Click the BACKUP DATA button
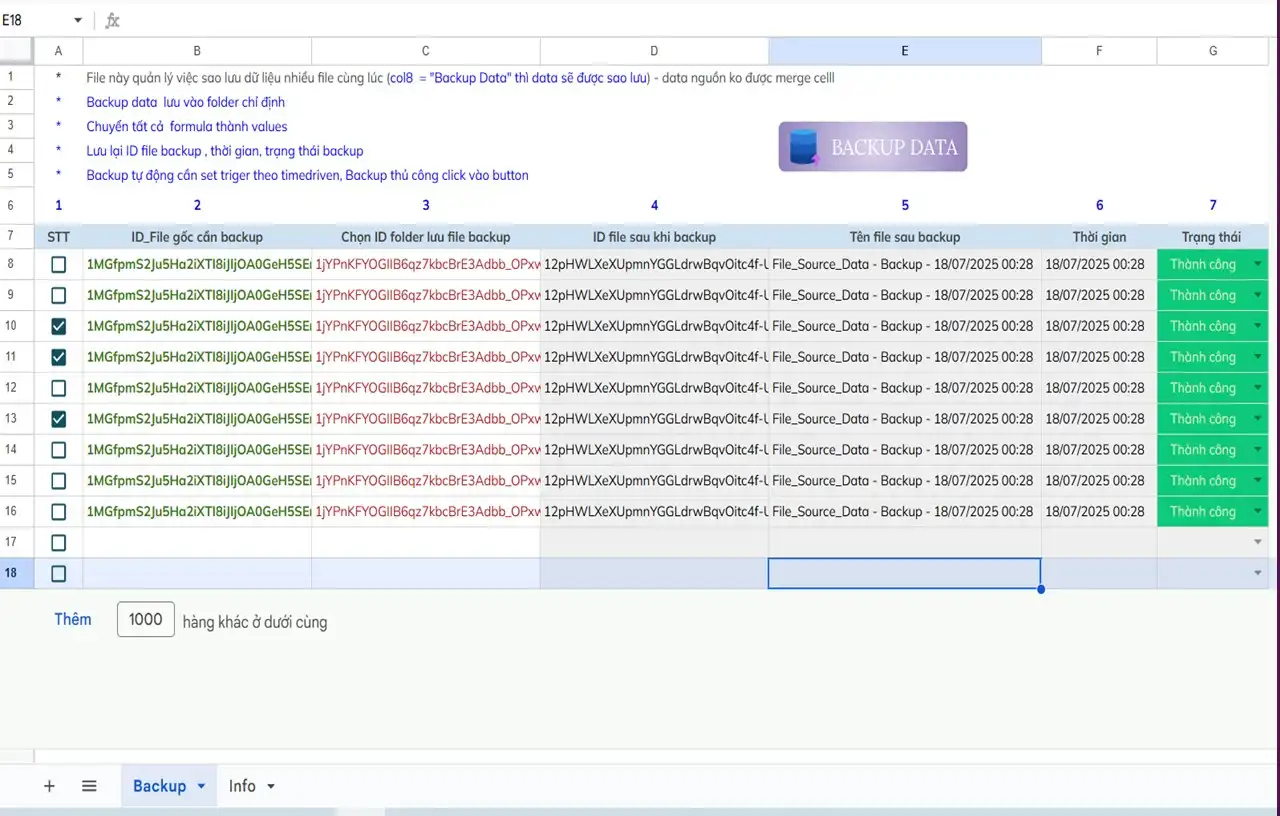 873,147
